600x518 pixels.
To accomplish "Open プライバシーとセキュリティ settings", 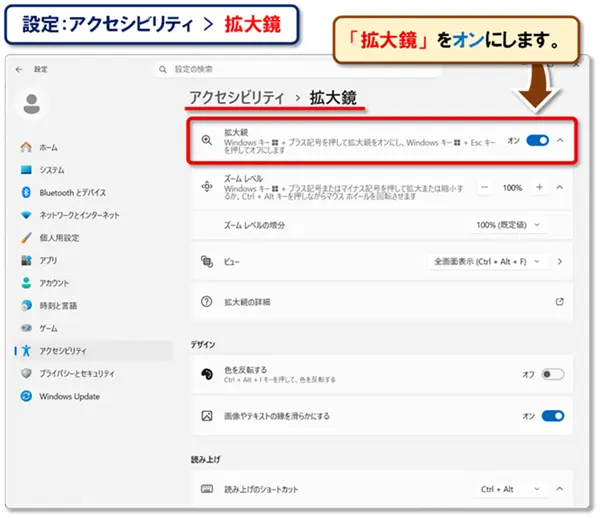I will click(x=93, y=373).
